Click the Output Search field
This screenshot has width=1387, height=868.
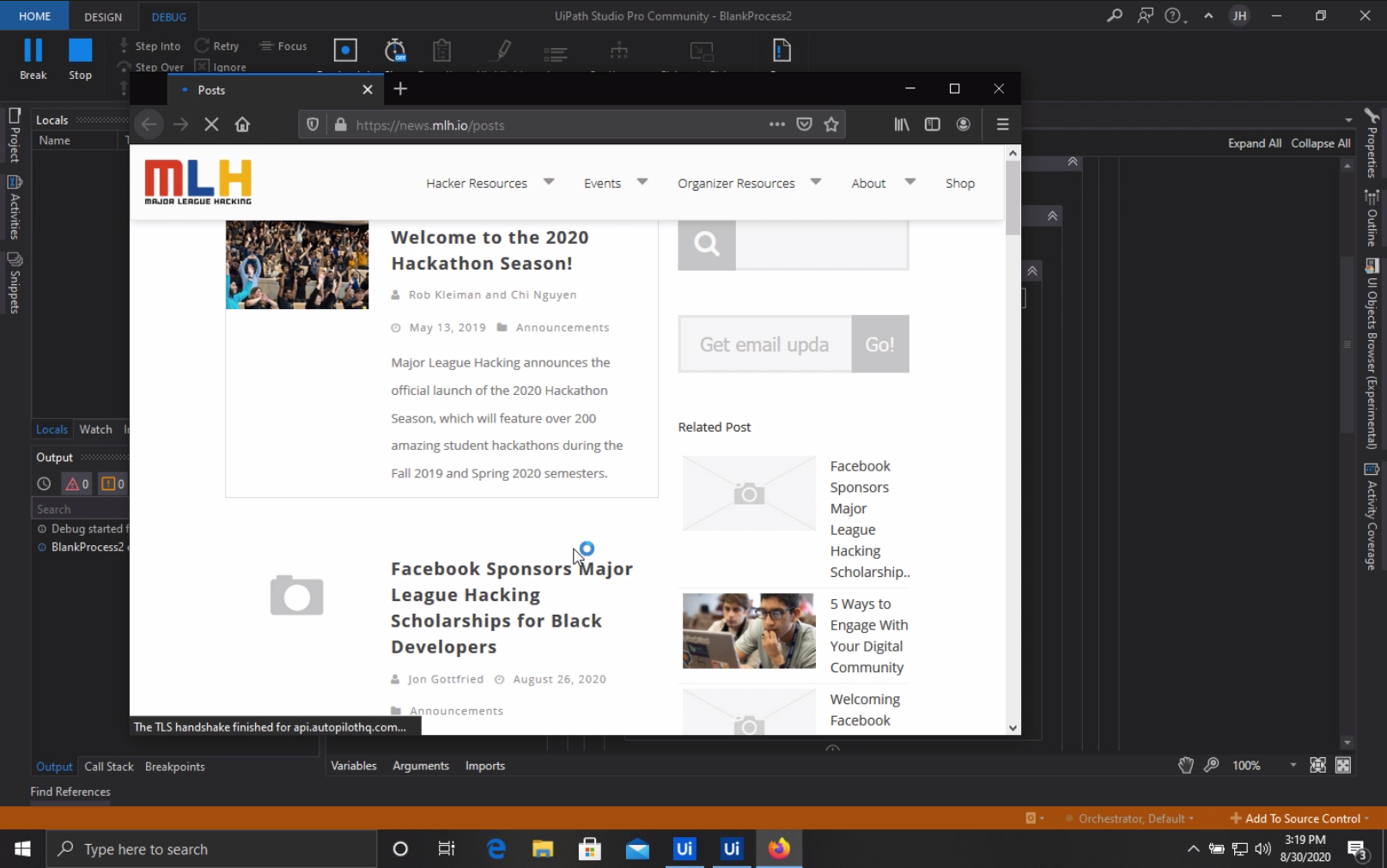tap(81, 509)
